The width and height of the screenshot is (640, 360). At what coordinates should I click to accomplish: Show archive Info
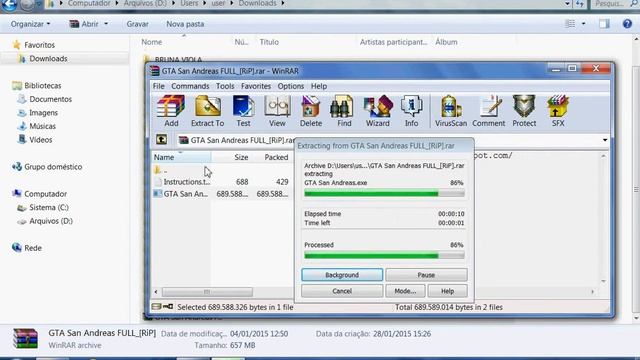click(411, 111)
